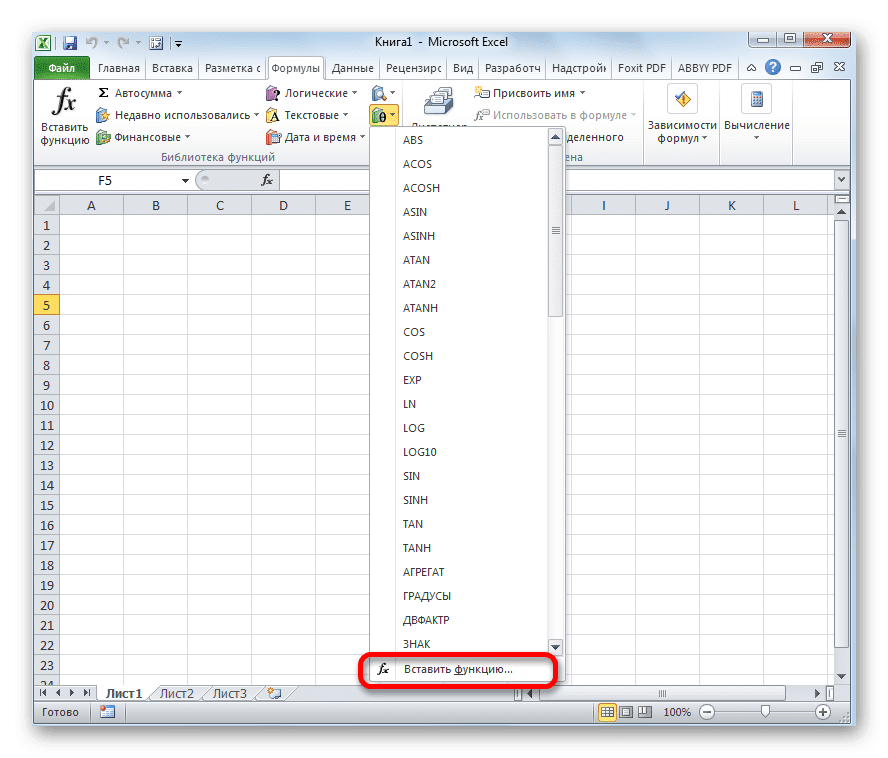Image resolution: width=888 pixels, height=758 pixels.
Task: Open the Name Box dropdown arrow
Action: tap(185, 181)
